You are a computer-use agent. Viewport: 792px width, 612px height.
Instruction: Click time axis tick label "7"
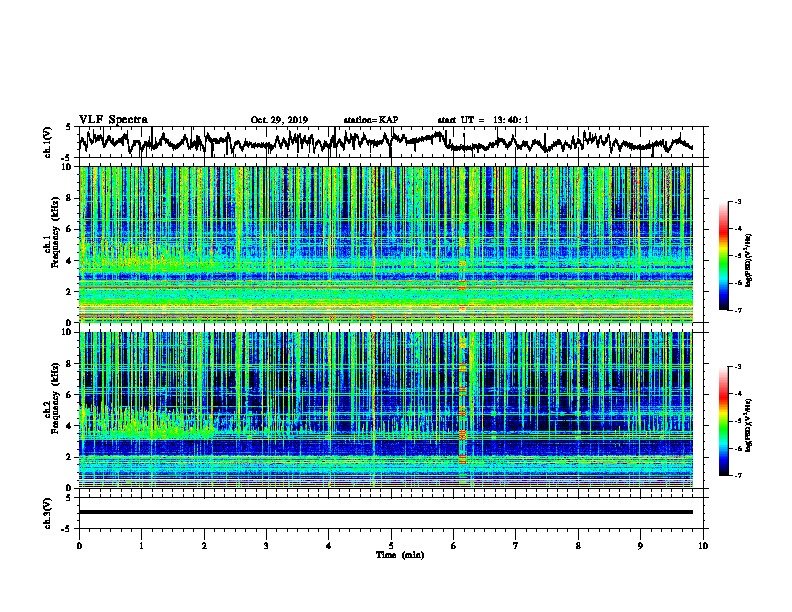pyautogui.click(x=516, y=546)
